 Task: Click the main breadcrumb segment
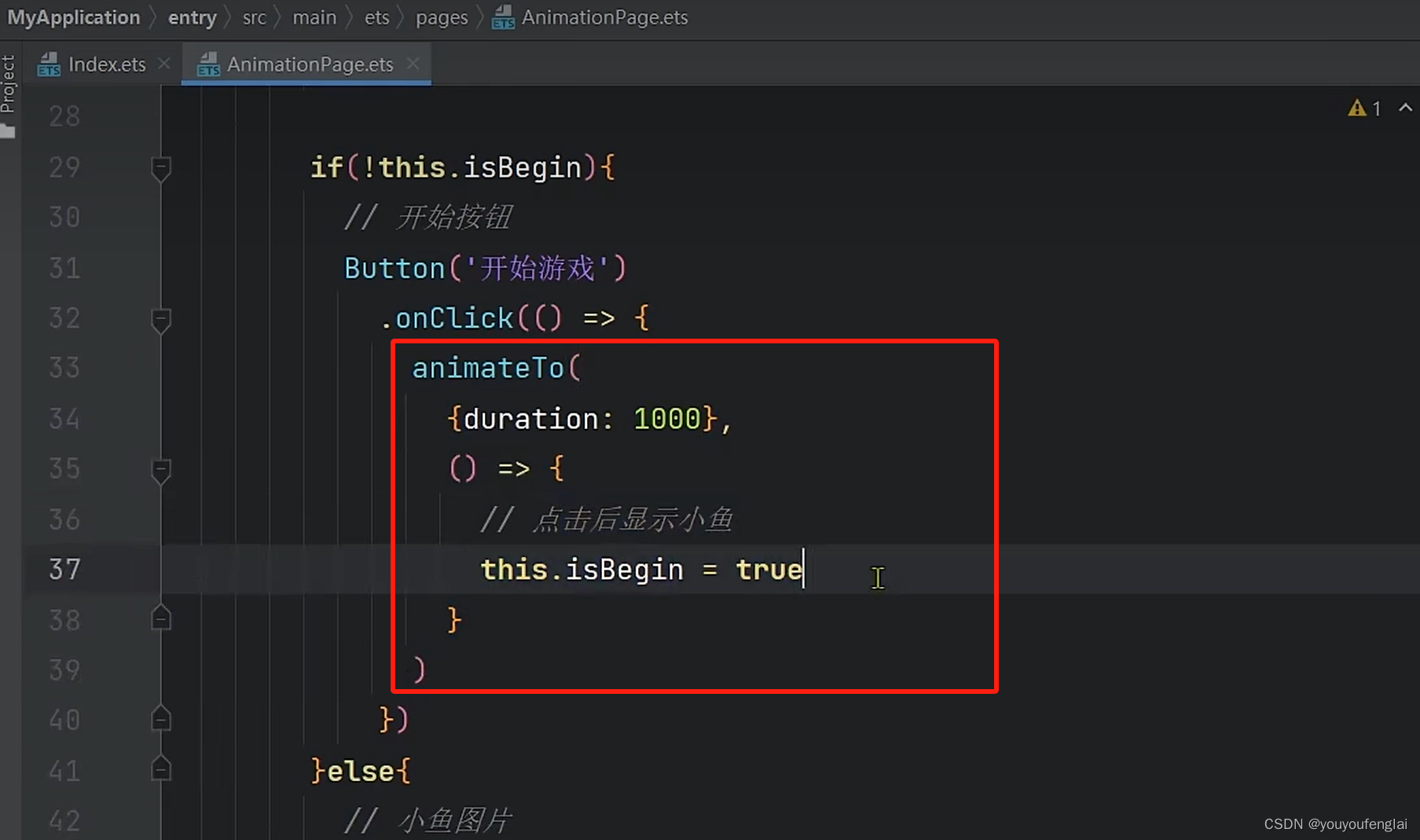(314, 17)
